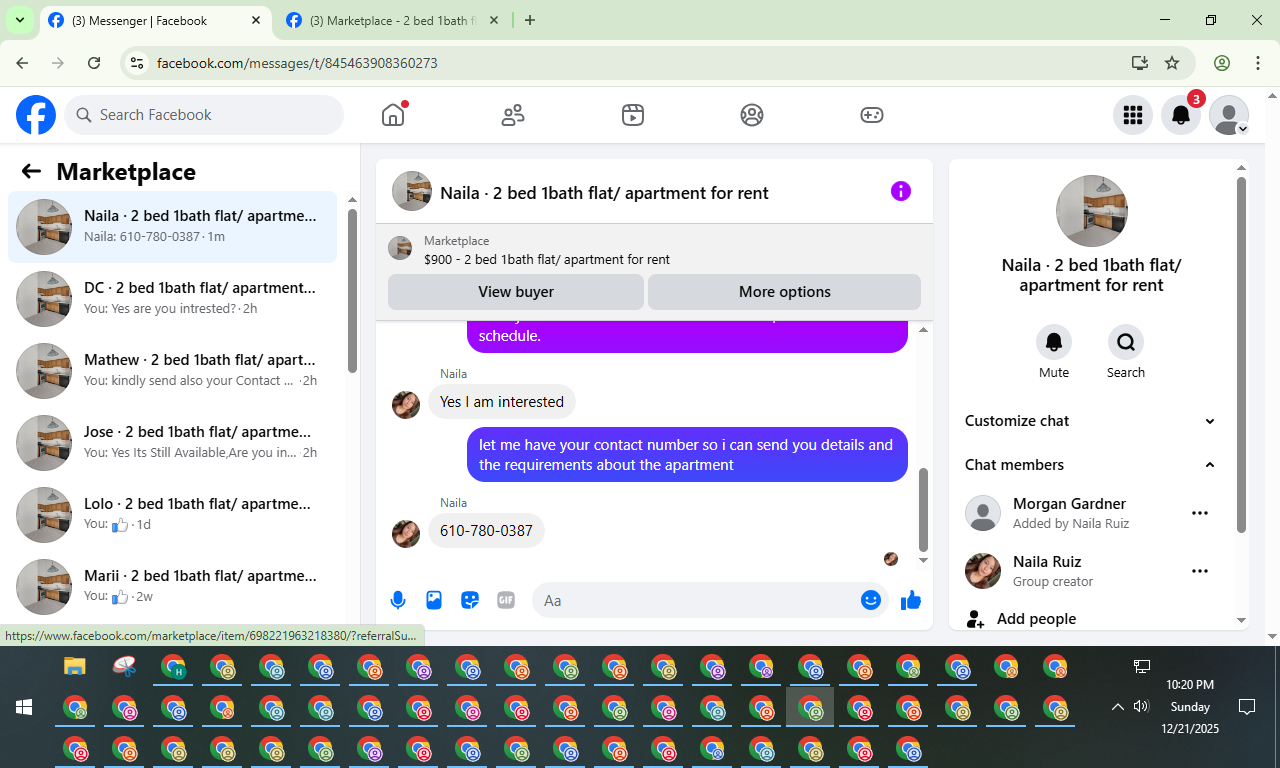Go to the Home feed icon
Image resolution: width=1280 pixels, height=768 pixels.
coord(393,115)
